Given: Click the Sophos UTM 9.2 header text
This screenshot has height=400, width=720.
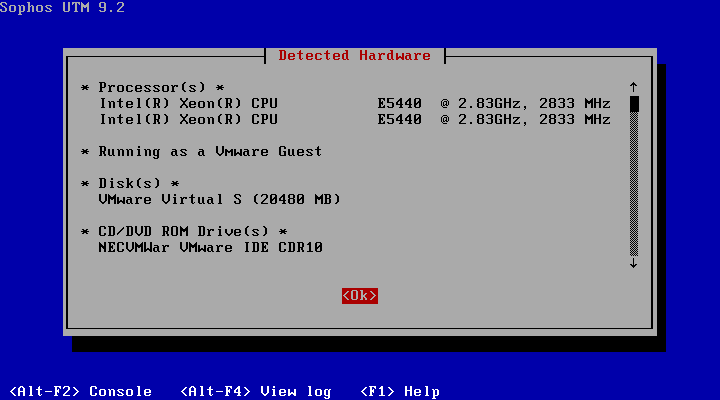Looking at the screenshot, I should 62,8.
